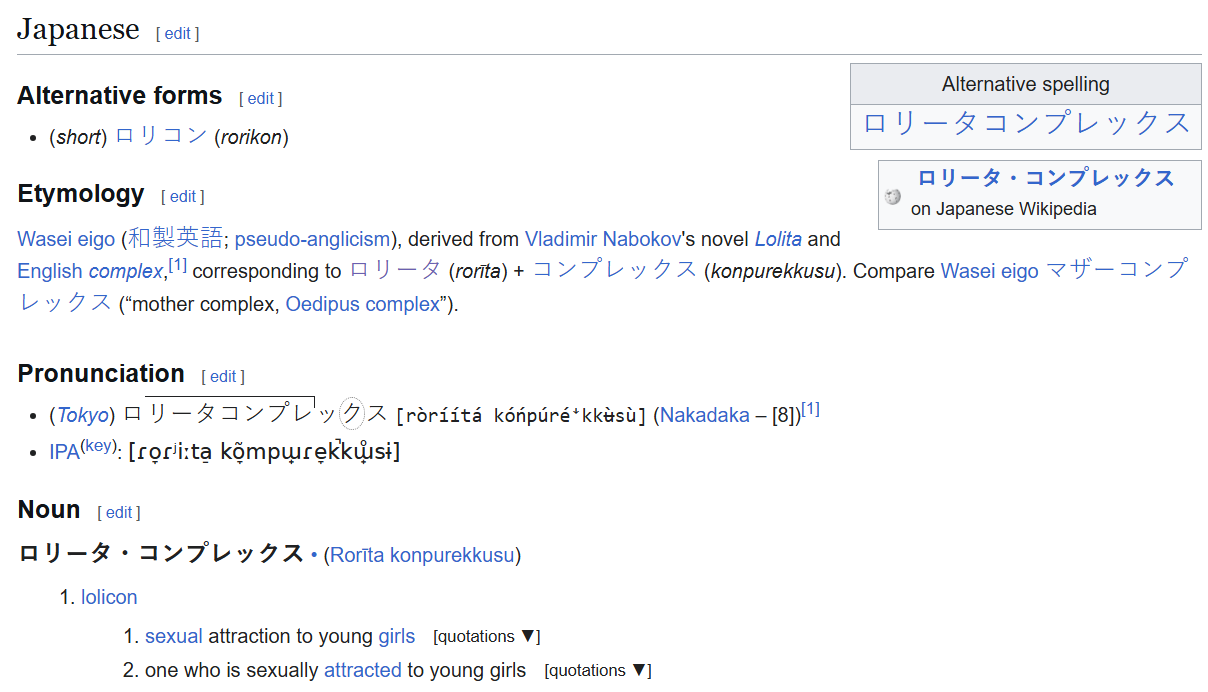
Task: Open the Tokyo pronunciation link
Action: pos(82,415)
